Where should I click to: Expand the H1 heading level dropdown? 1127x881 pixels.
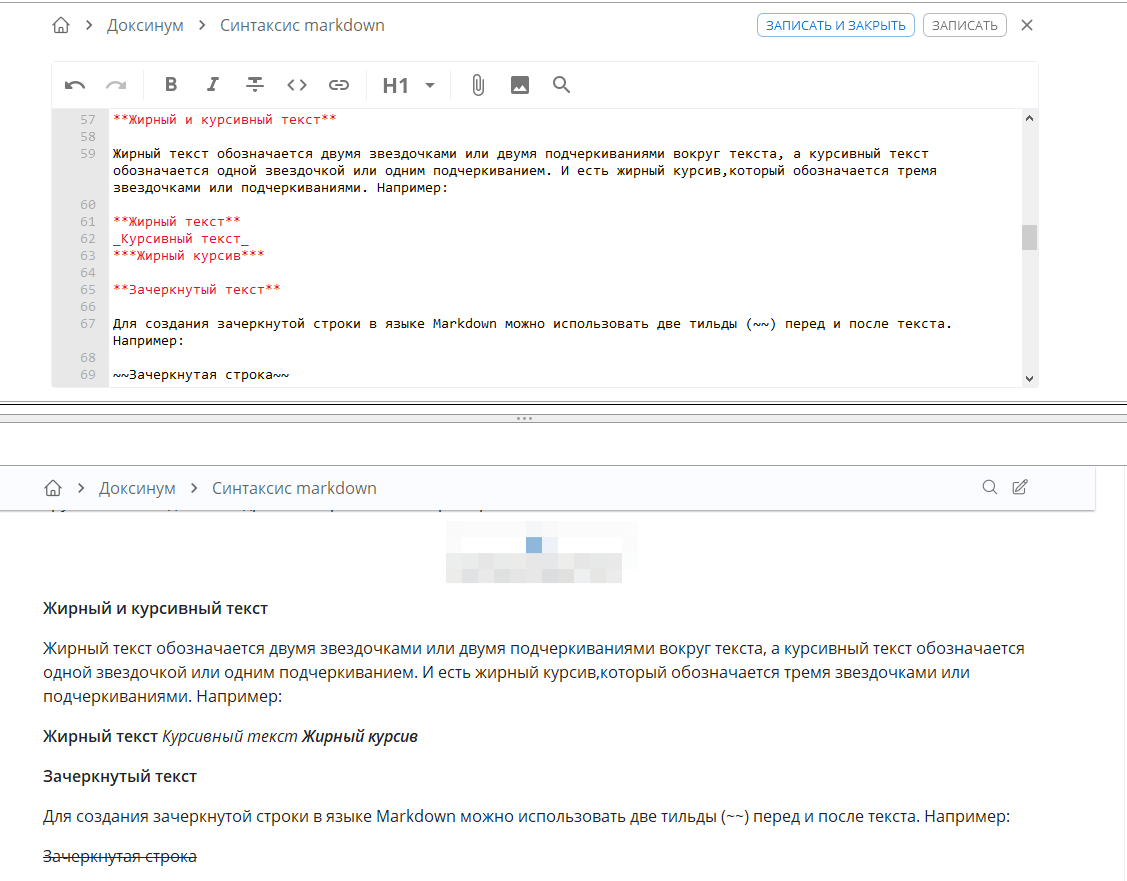point(430,86)
